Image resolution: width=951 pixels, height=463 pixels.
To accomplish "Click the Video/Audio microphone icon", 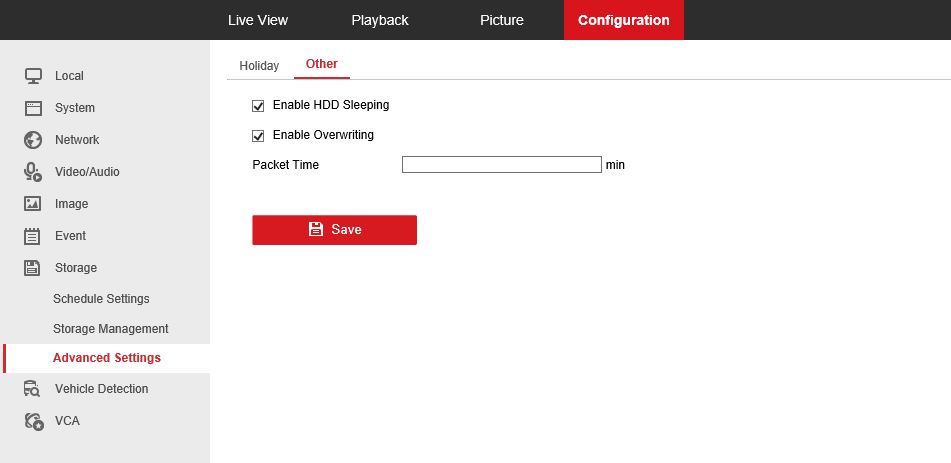I will pyautogui.click(x=33, y=172).
